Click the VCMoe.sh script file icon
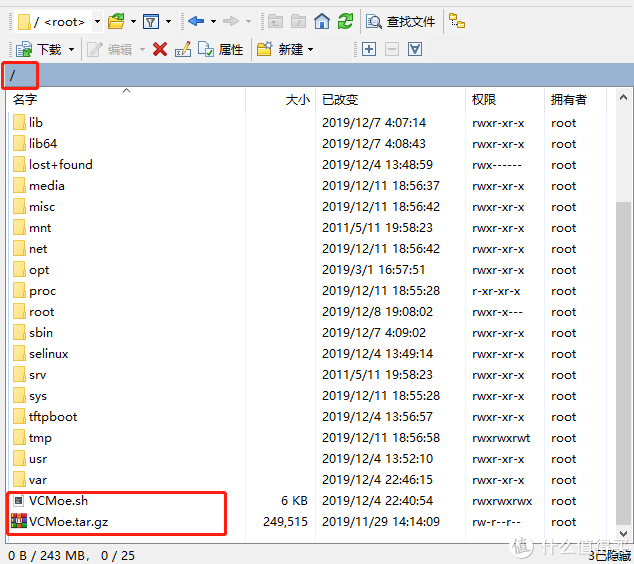This screenshot has height=564, width=634. click(x=18, y=501)
